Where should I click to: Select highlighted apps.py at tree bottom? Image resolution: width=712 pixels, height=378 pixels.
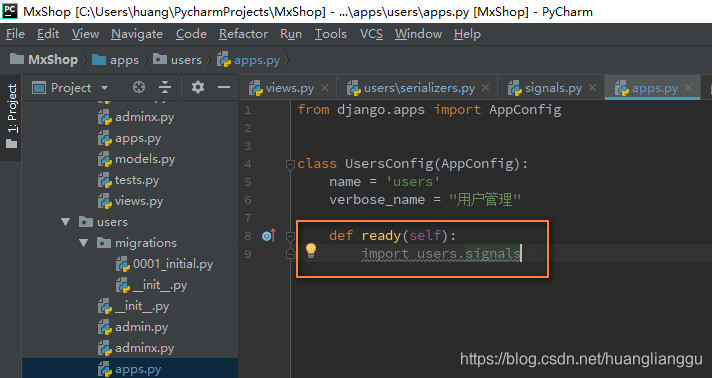[x=129, y=369]
